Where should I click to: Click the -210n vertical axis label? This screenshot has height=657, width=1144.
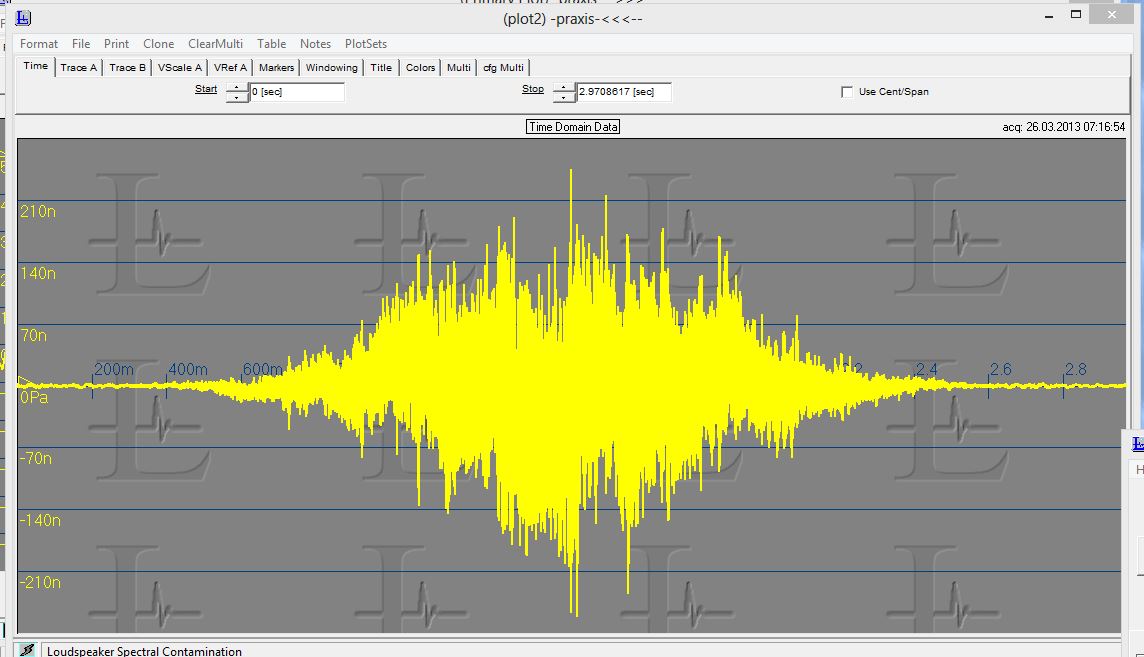tap(40, 583)
